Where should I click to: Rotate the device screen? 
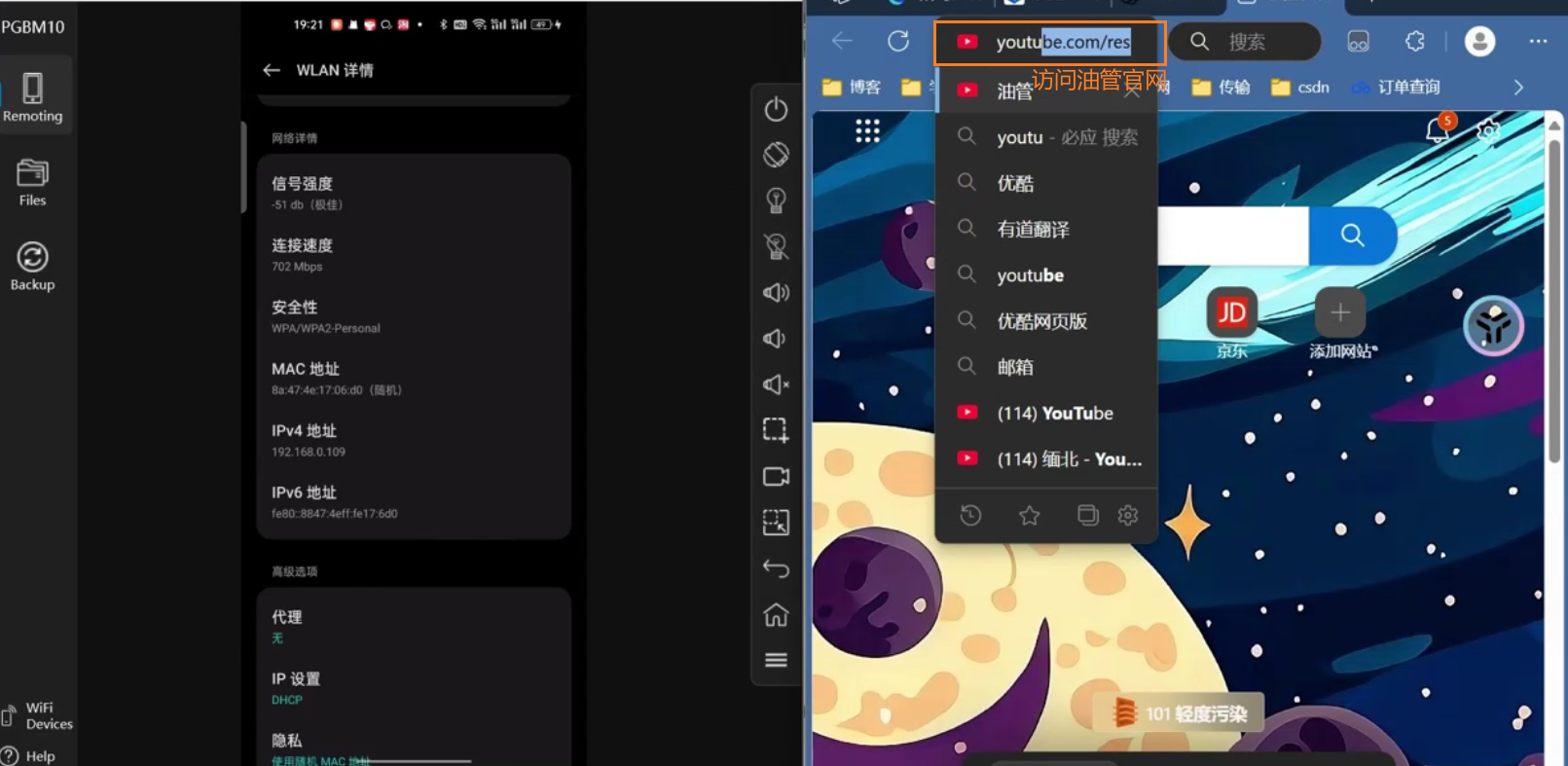pyautogui.click(x=776, y=154)
